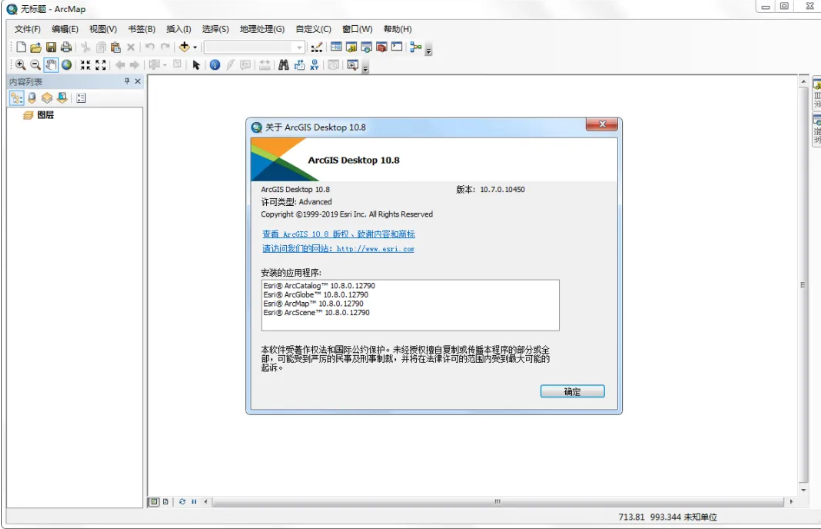
Task: Toggle List By Selection view
Action: [x=62, y=98]
